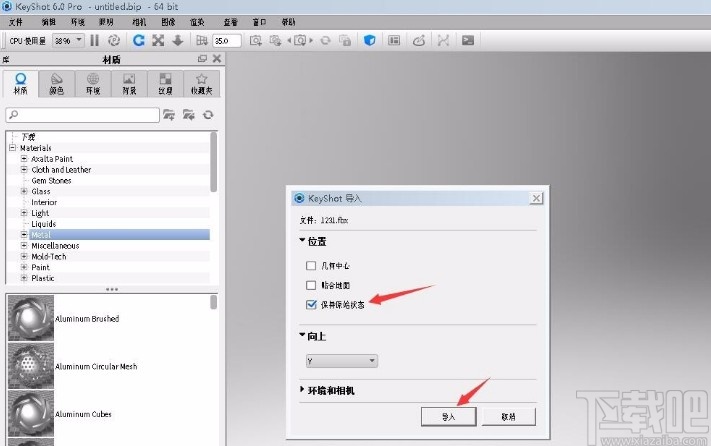Select the Liquids tree item
The image size is (711, 446).
click(x=44, y=224)
